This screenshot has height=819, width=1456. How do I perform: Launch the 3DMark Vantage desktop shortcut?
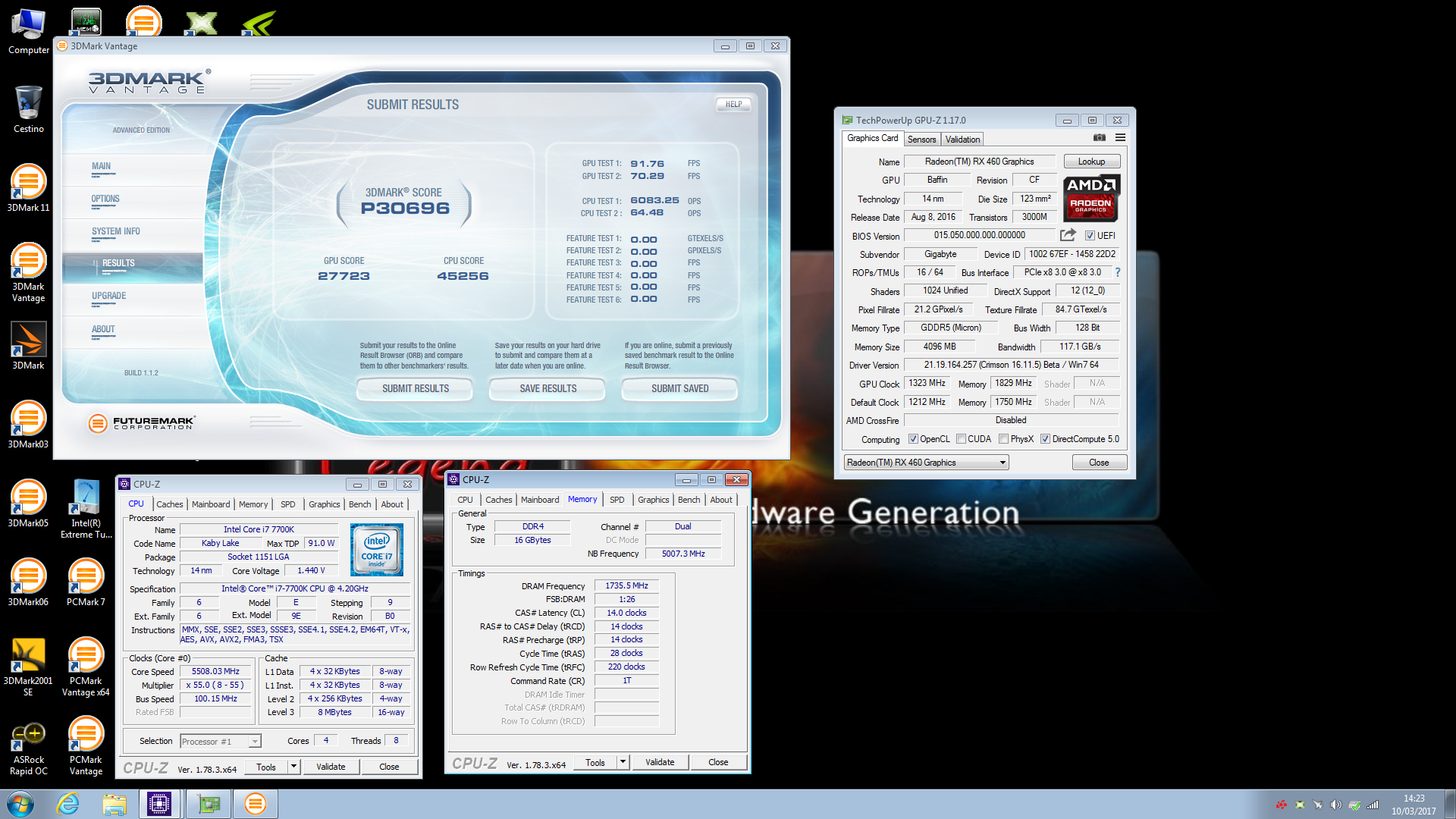(x=28, y=271)
